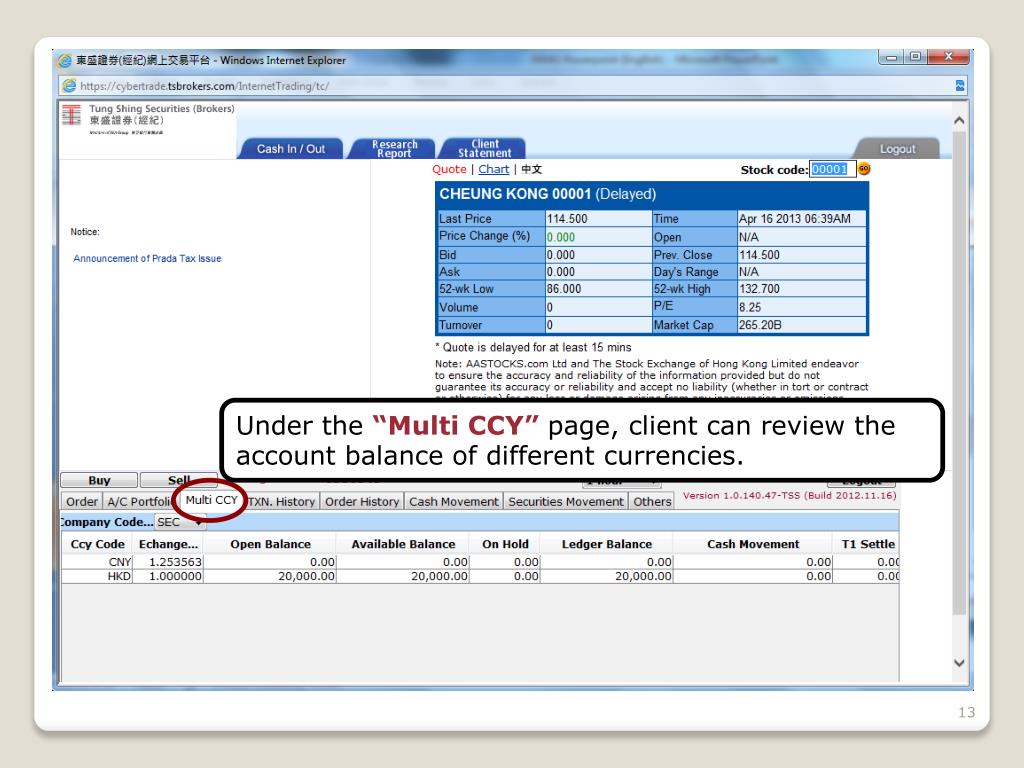Image resolution: width=1024 pixels, height=768 pixels.
Task: Click the Stock code input field
Action: pos(832,169)
